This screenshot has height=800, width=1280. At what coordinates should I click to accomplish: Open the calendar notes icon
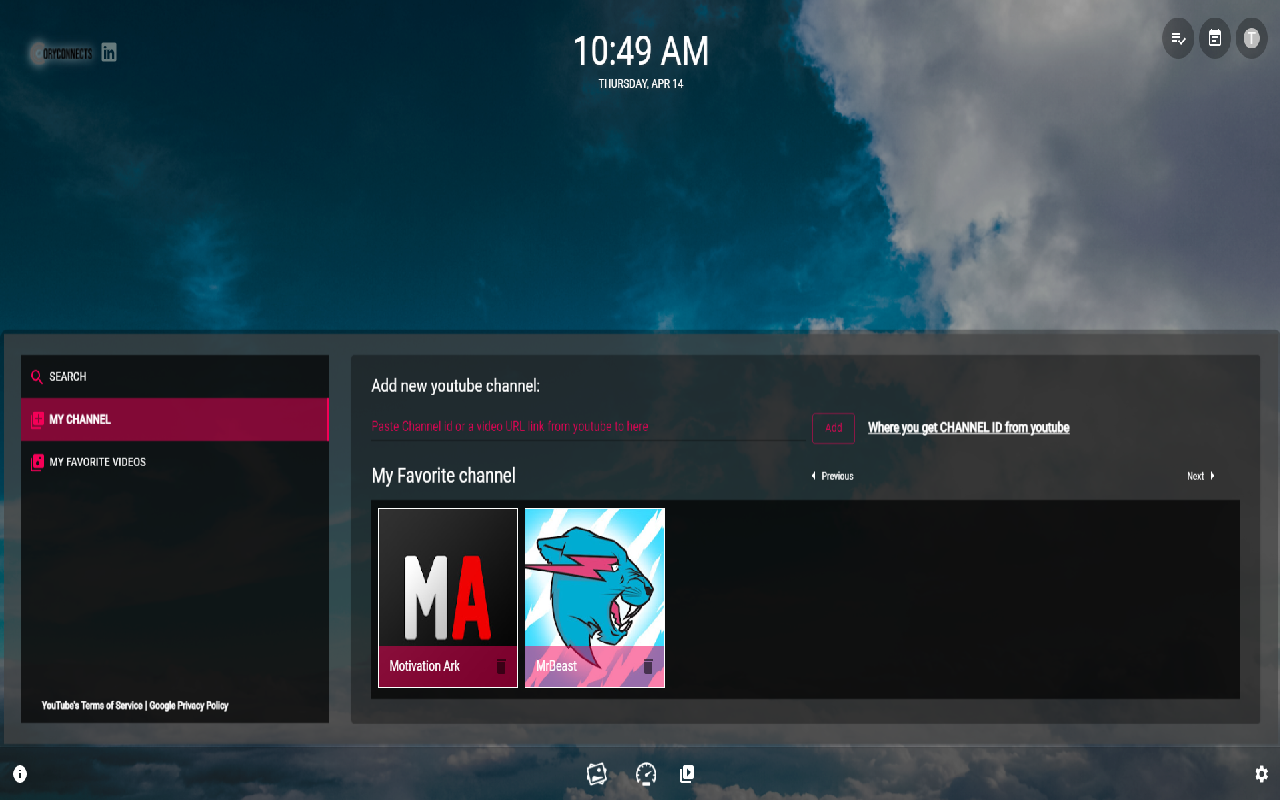click(1215, 39)
